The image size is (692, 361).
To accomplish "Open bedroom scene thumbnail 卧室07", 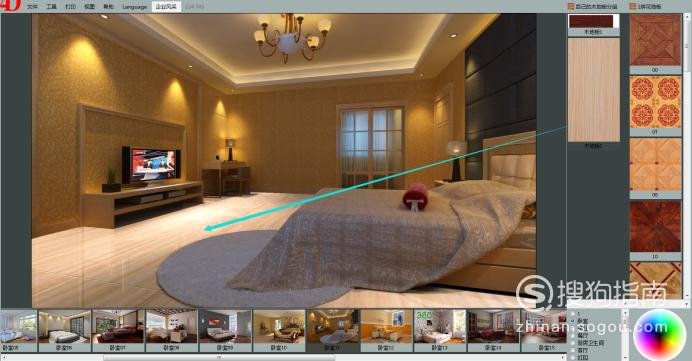I will [x=118, y=330].
